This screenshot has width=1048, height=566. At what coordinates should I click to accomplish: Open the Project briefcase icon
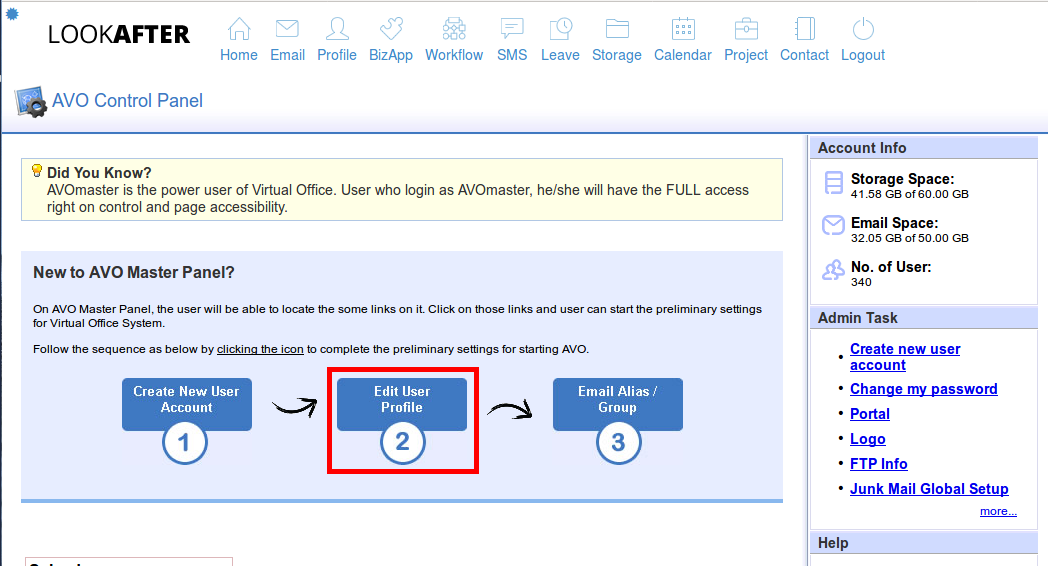click(x=746, y=29)
